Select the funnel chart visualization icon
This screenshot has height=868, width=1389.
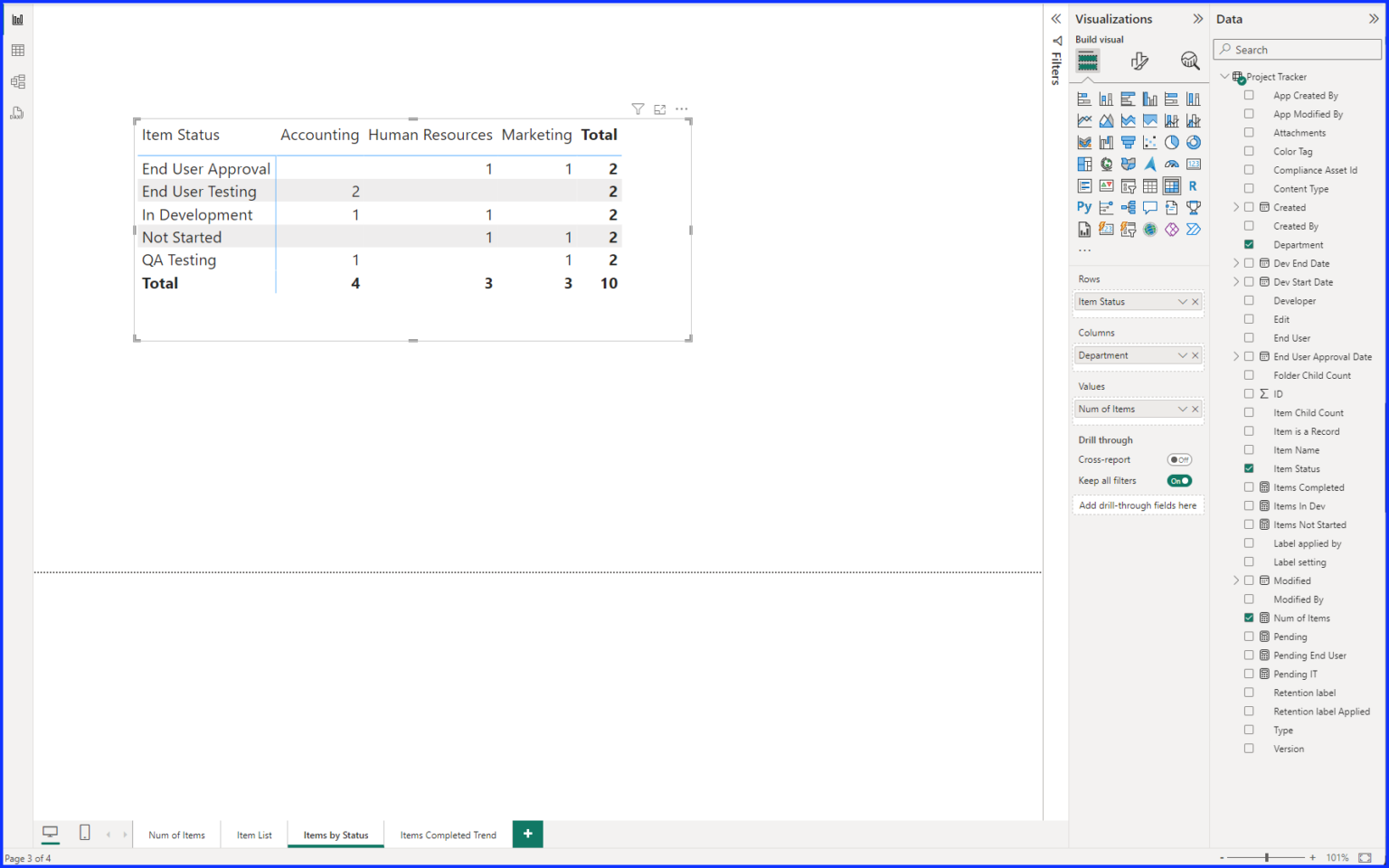click(x=1128, y=141)
